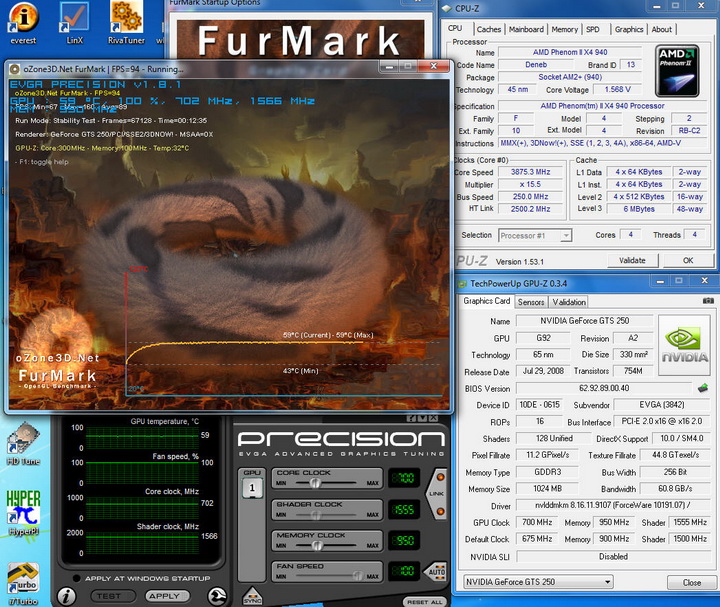Switch to the Caches tab in CPU-Z
The image size is (720, 607).
[489, 29]
